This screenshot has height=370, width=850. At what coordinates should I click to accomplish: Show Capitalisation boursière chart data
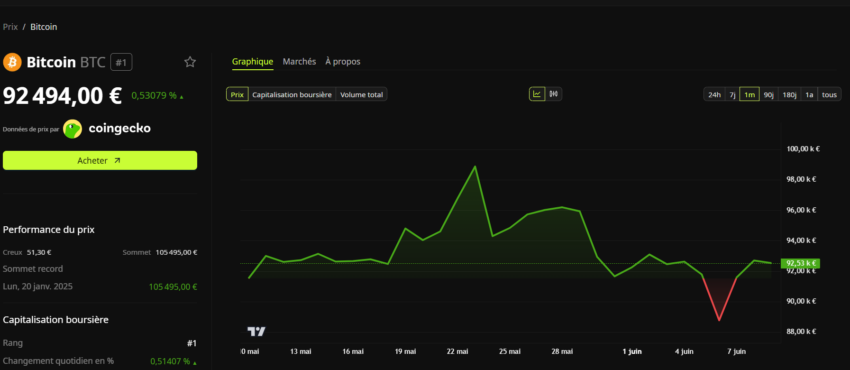point(292,95)
